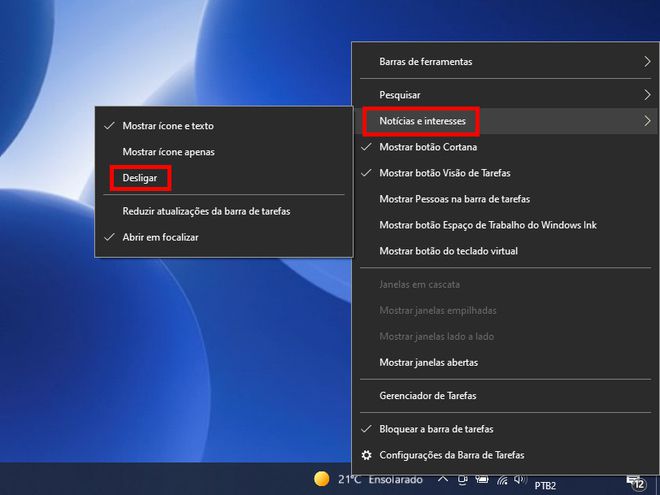Show hidden tray icons chevron
660x495 pixels.
(442, 479)
